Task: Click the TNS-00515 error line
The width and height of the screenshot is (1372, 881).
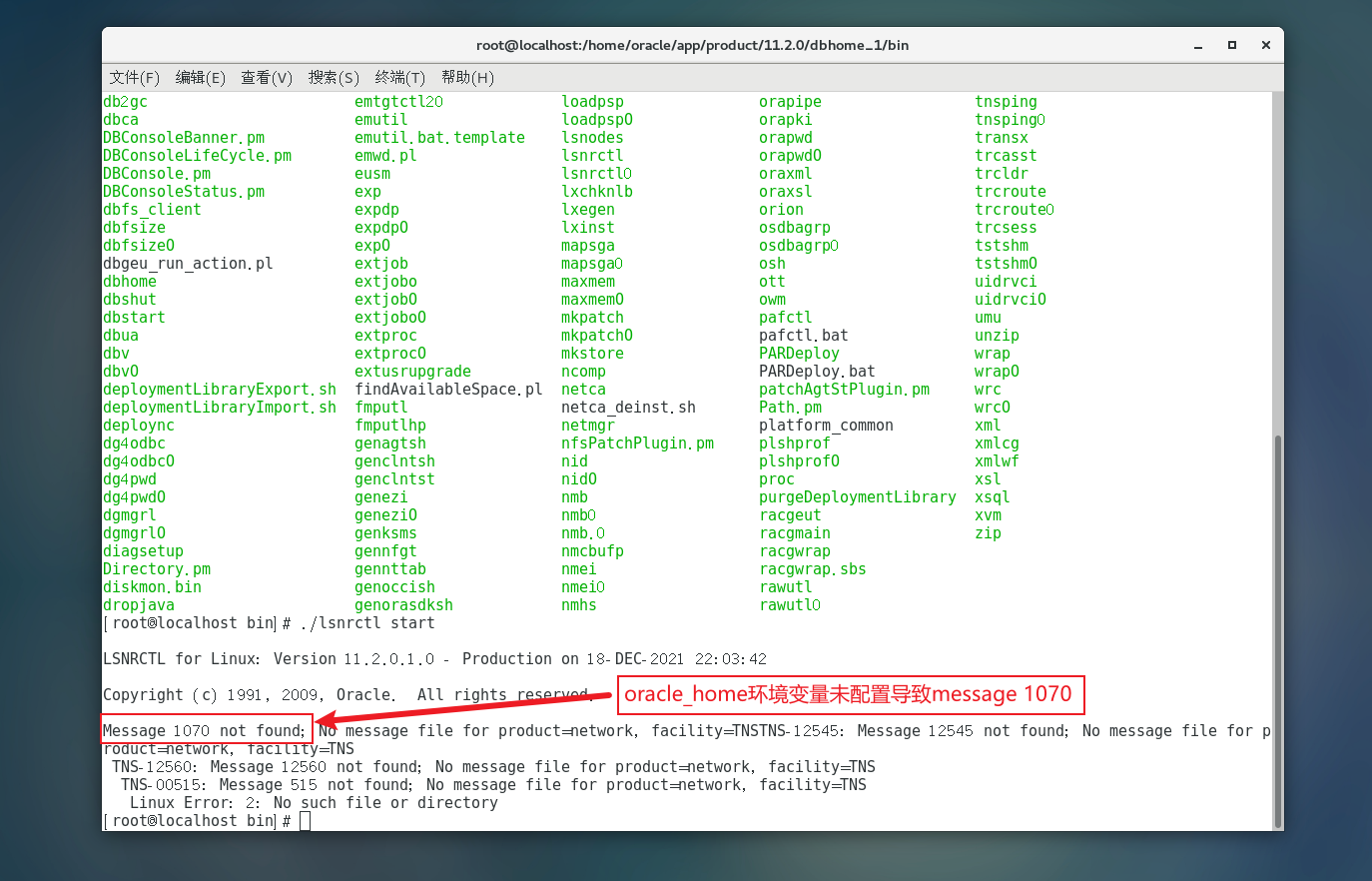Action: (493, 785)
